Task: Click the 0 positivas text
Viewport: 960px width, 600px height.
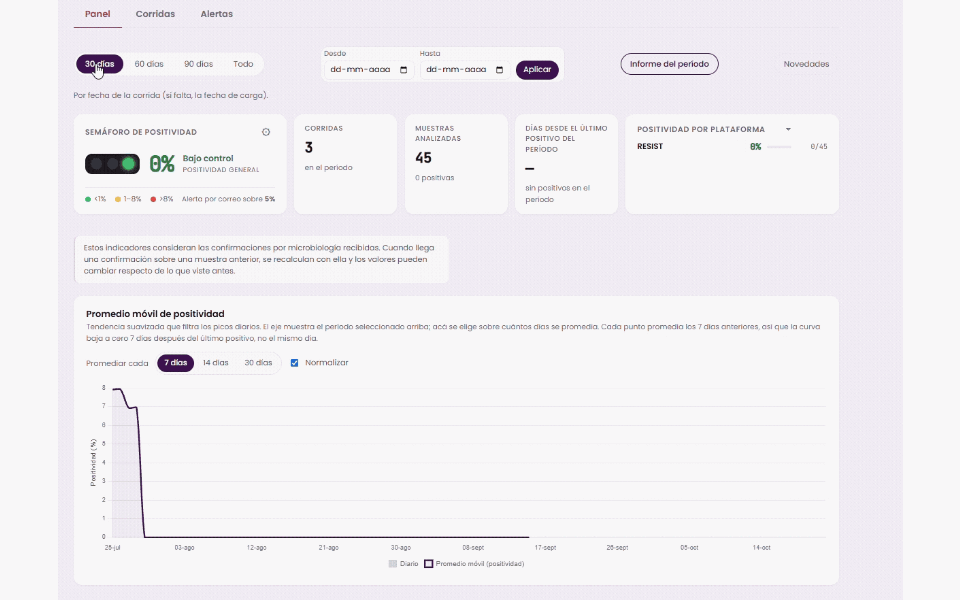Action: point(434,178)
